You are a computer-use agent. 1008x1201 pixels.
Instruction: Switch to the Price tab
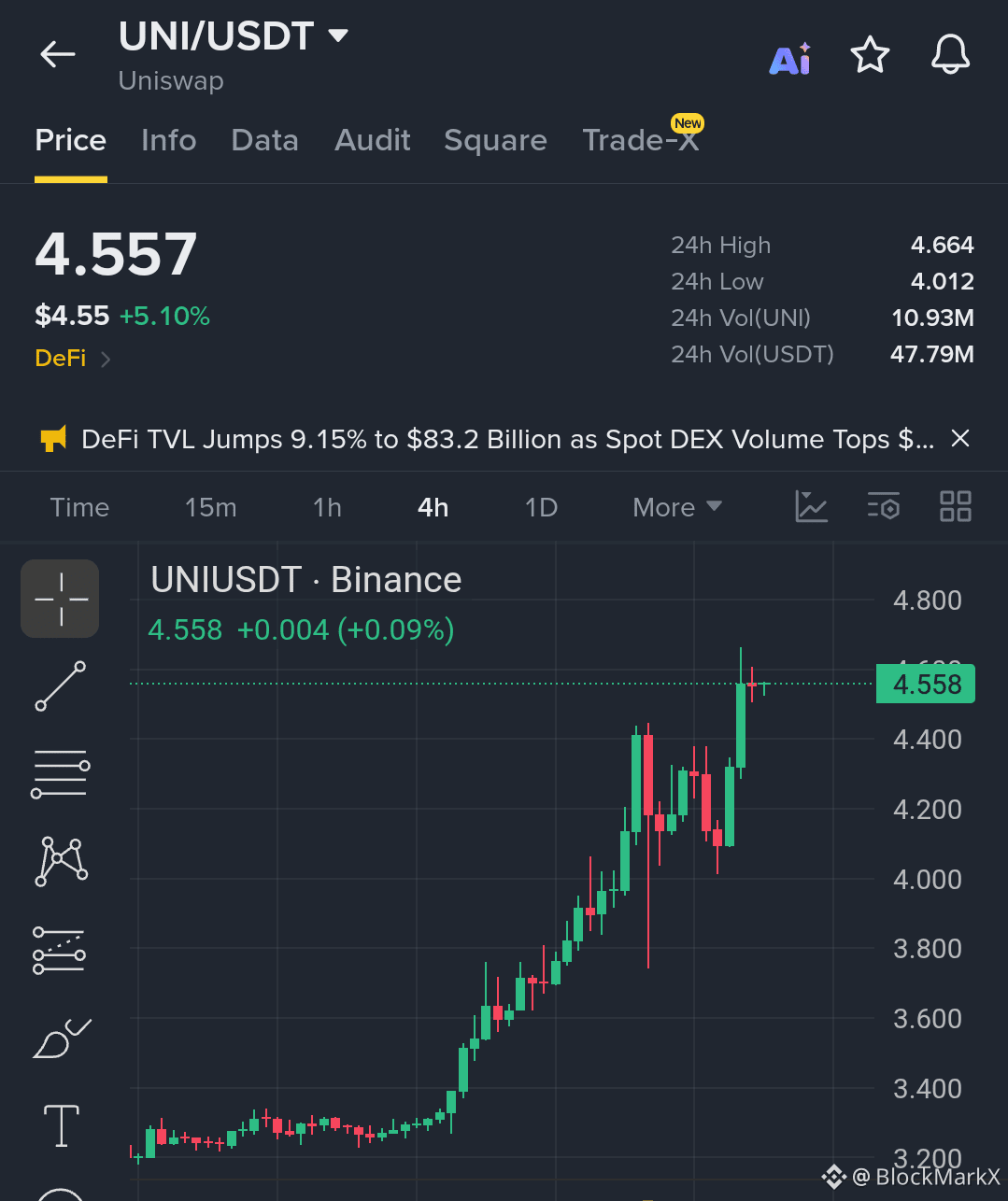pyautogui.click(x=71, y=140)
